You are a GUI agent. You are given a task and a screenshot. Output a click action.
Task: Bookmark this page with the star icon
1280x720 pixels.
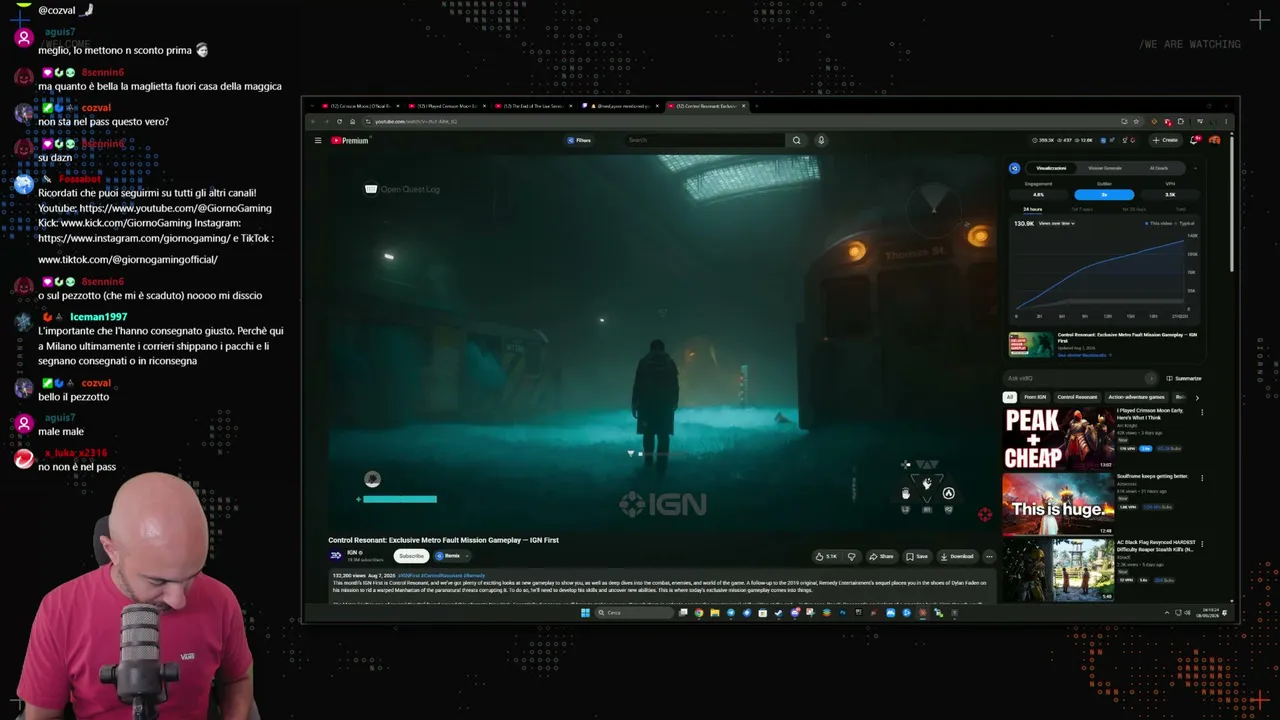pyautogui.click(x=1136, y=121)
